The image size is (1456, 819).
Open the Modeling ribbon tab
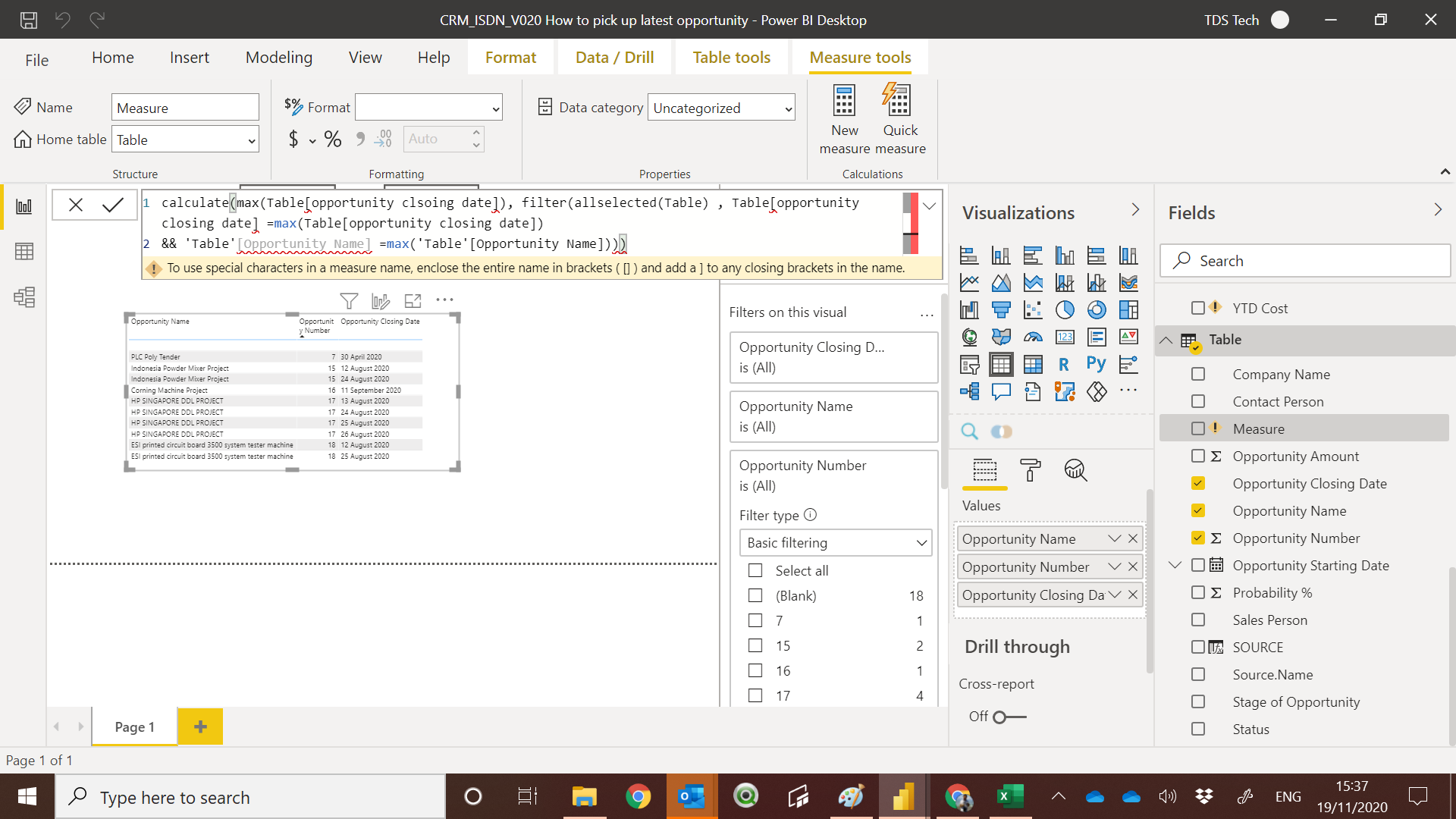279,58
